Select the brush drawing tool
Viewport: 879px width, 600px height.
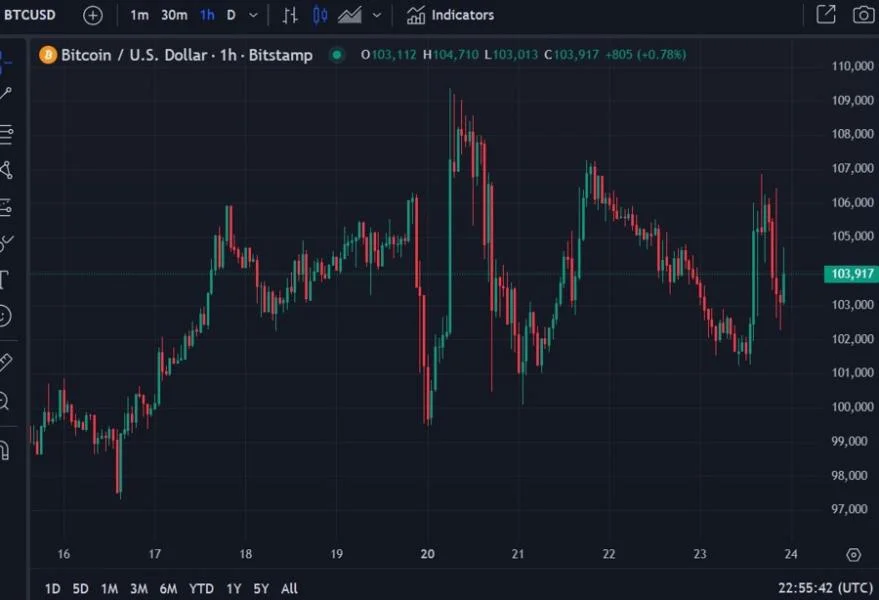[6, 243]
